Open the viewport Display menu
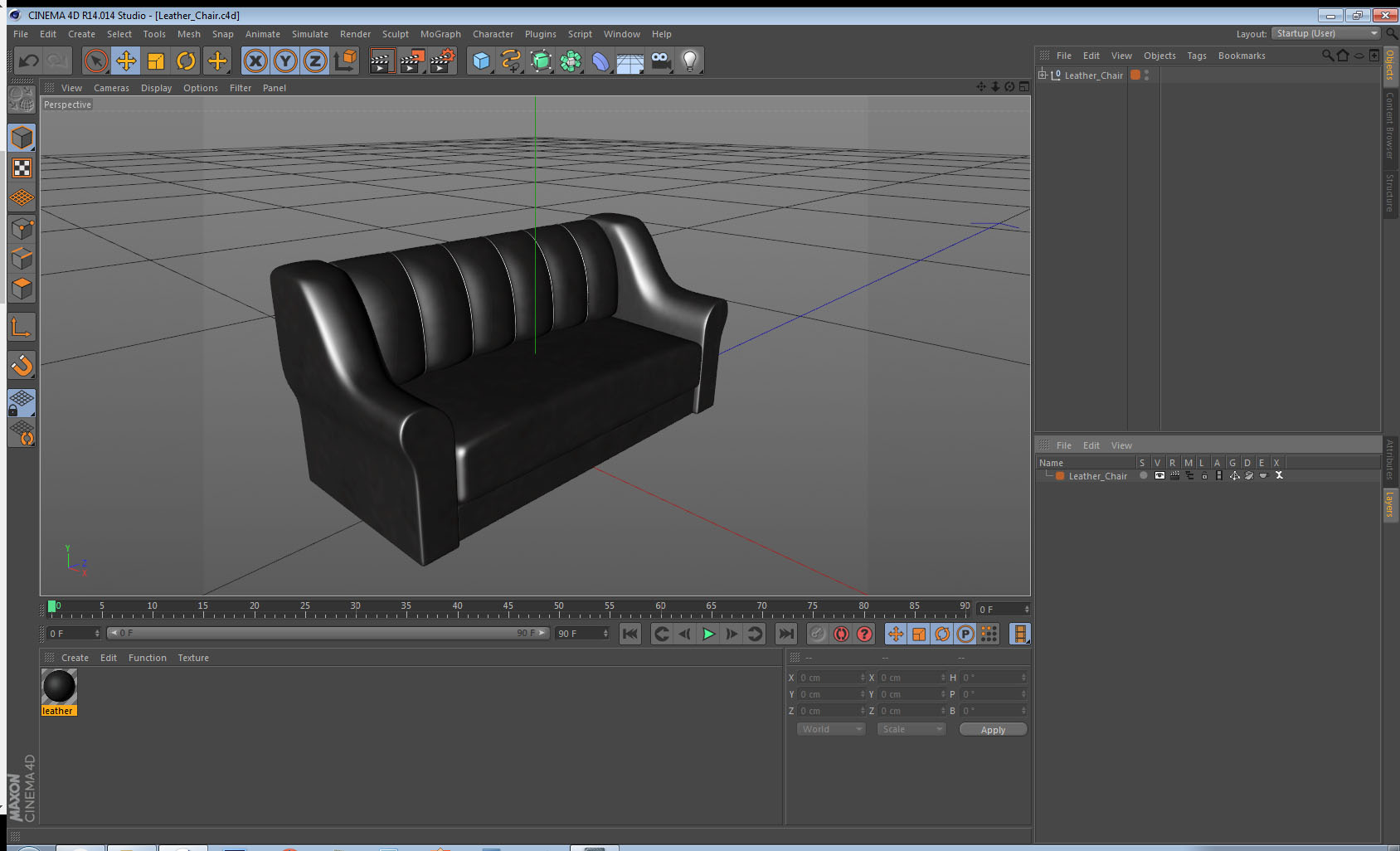The height and width of the screenshot is (851, 1400). [x=156, y=88]
